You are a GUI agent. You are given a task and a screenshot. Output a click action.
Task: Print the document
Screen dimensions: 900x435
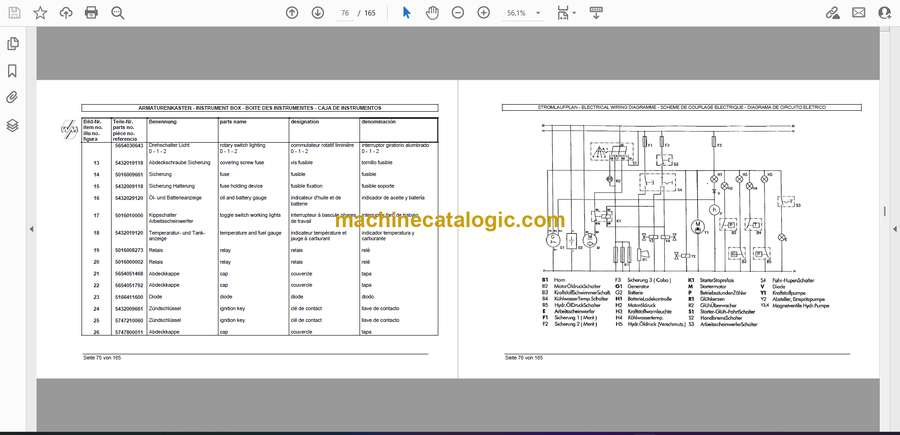pyautogui.click(x=91, y=13)
